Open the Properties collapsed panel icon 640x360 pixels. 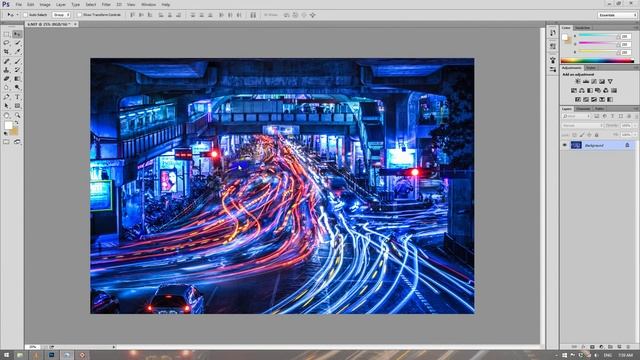pos(553,46)
